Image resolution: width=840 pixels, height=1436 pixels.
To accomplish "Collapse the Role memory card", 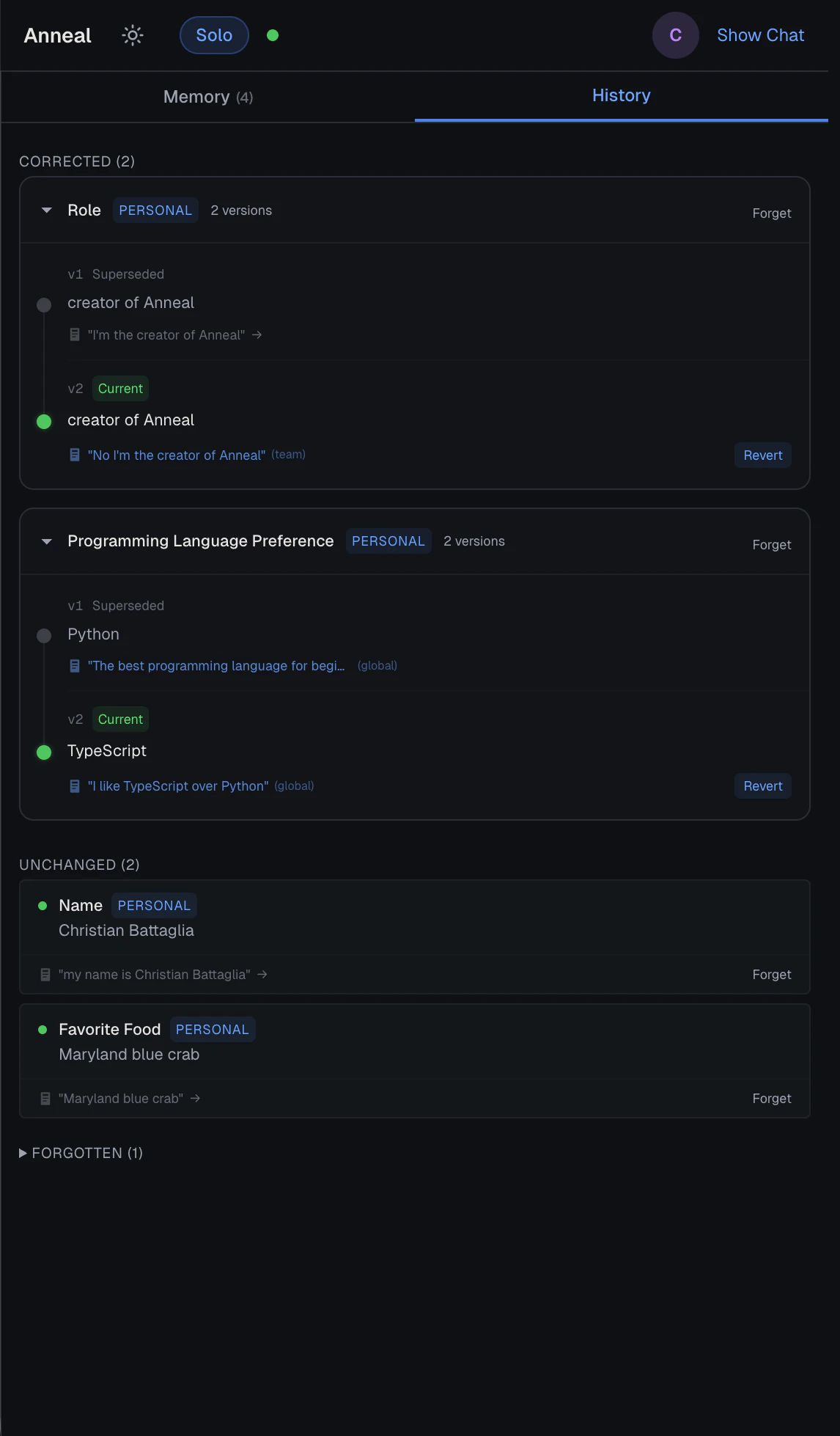I will click(x=47, y=210).
